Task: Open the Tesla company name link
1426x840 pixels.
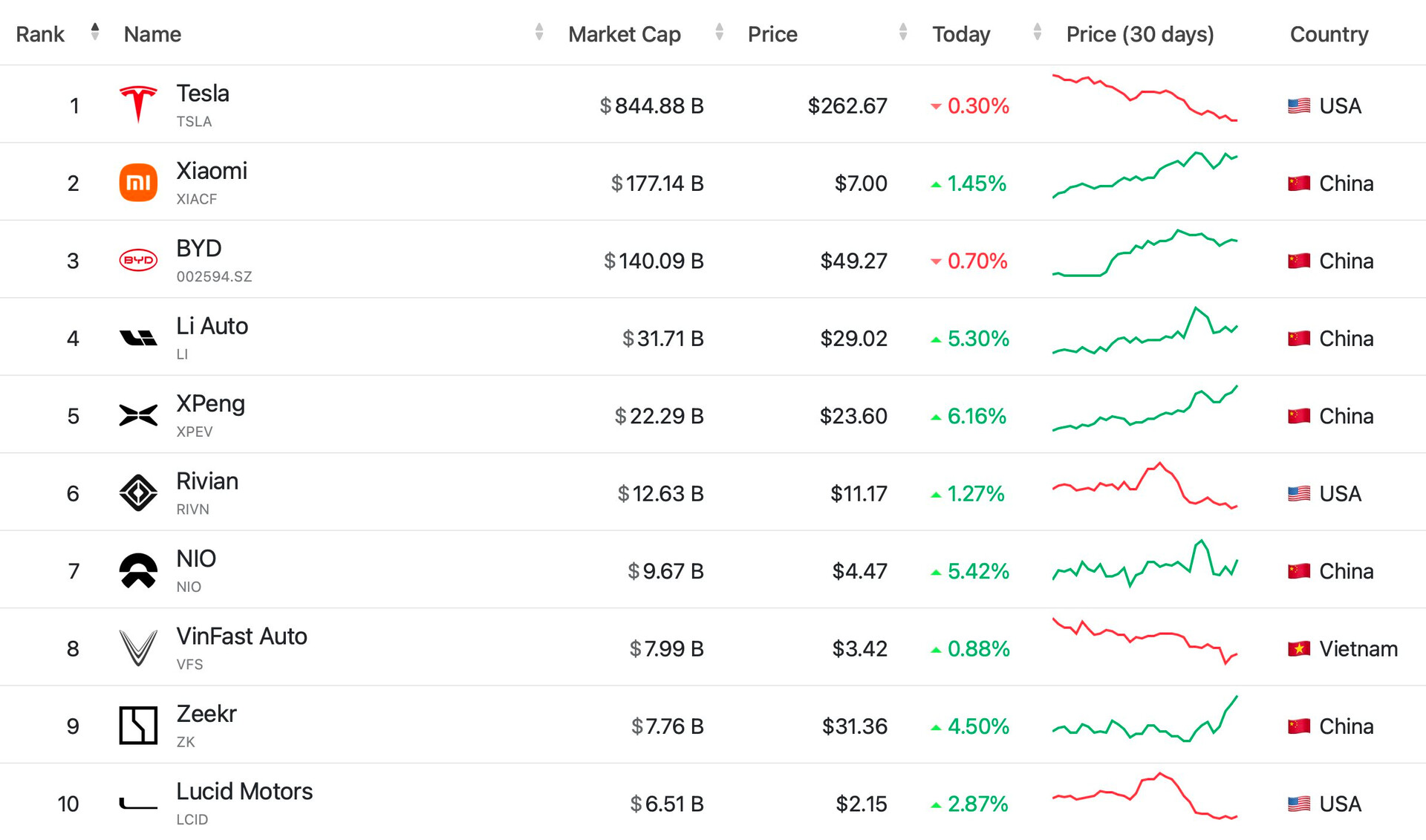Action: [203, 94]
